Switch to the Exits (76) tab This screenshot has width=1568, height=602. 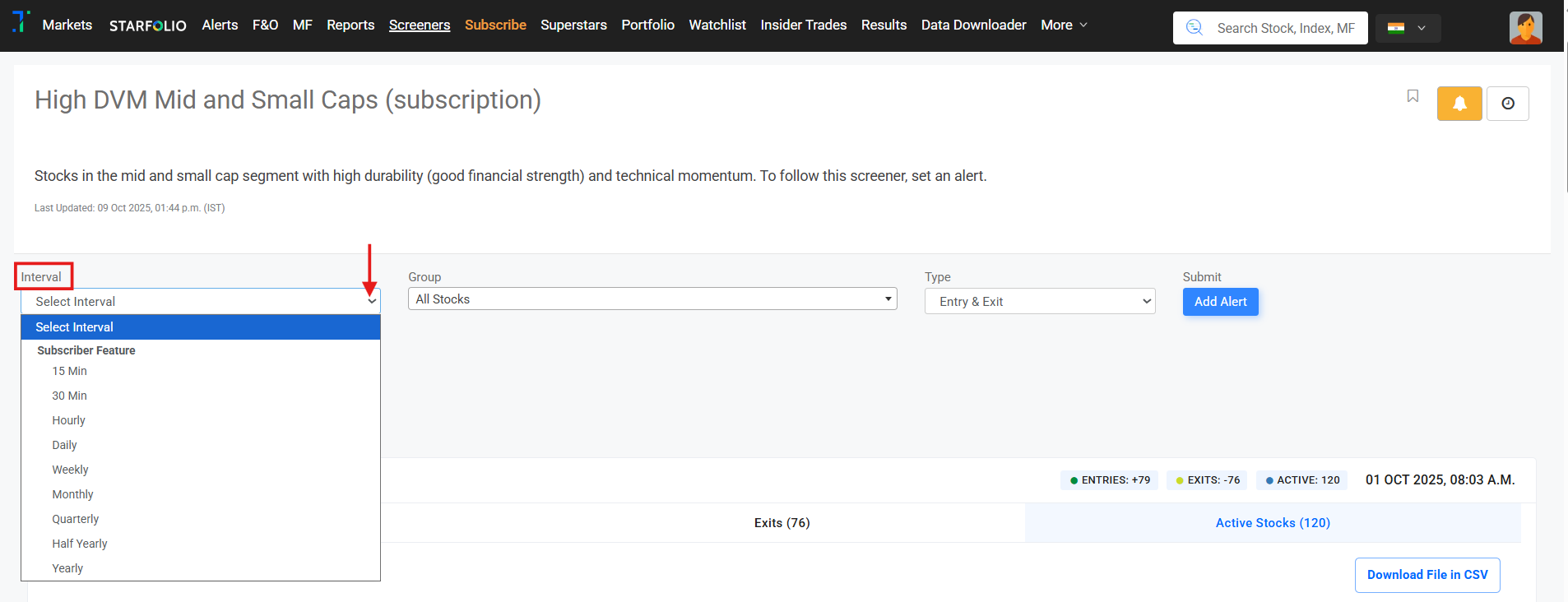click(782, 523)
